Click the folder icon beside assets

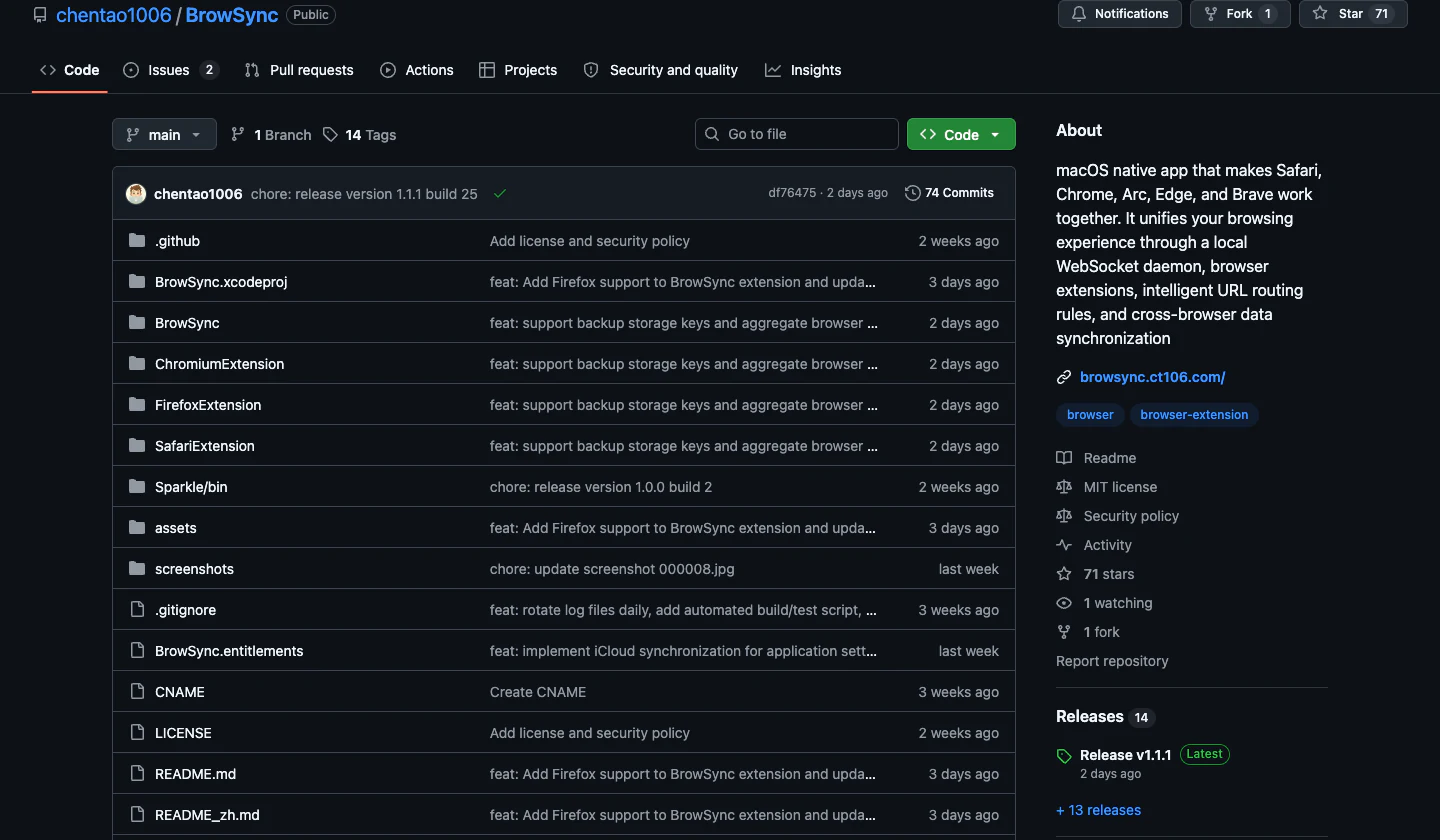coord(137,528)
